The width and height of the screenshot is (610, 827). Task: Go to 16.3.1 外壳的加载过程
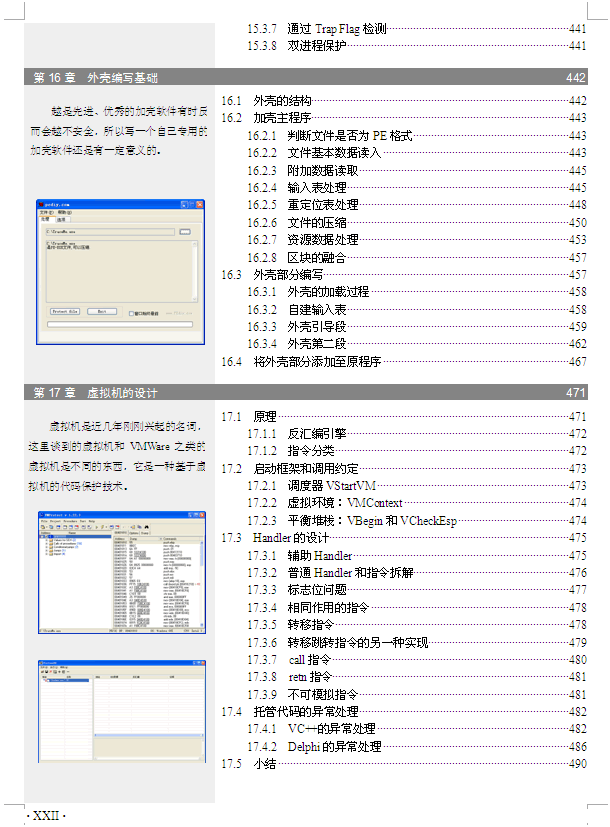point(417,291)
